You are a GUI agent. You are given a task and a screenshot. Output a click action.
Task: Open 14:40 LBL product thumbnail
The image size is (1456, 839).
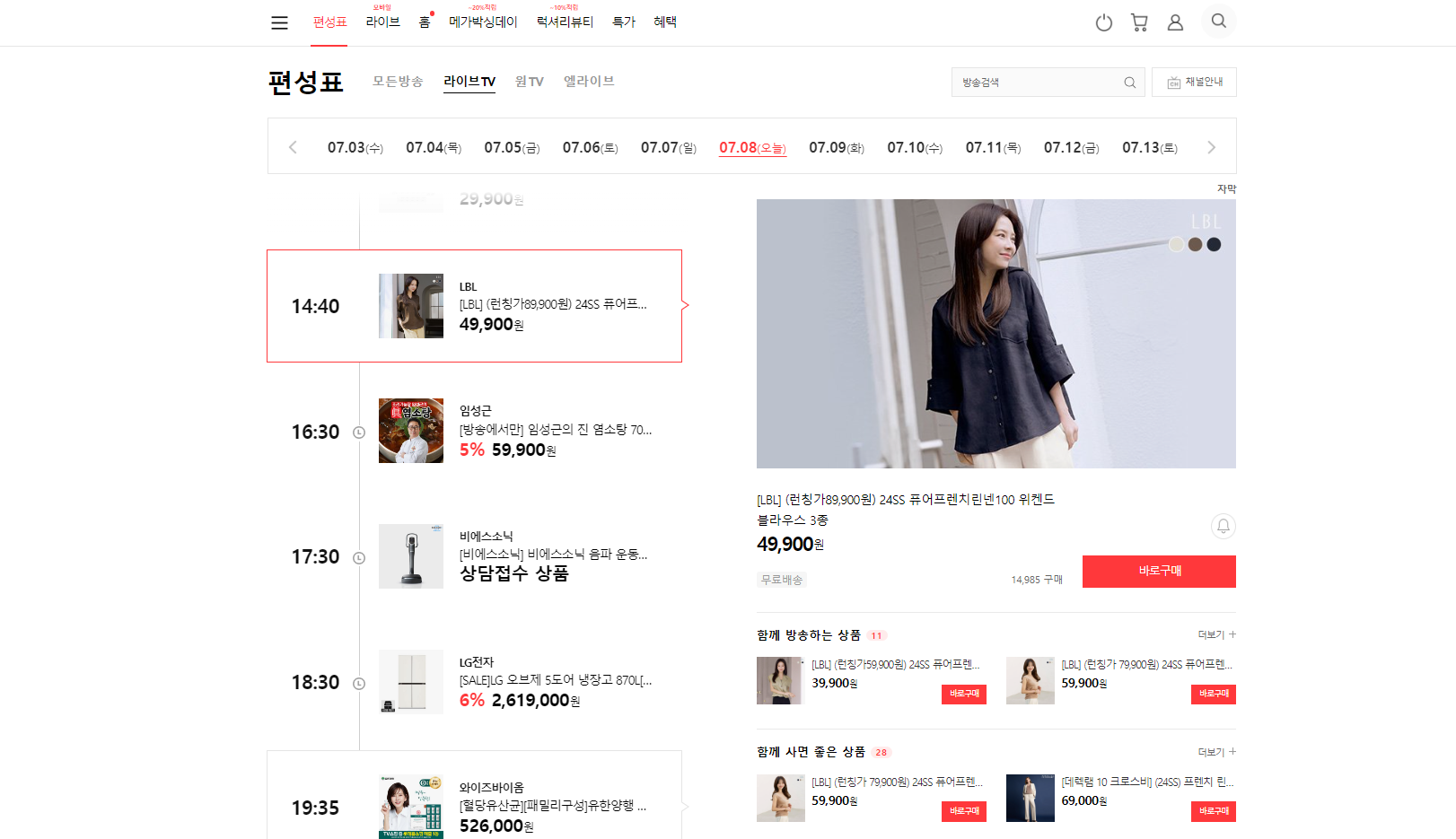(x=411, y=306)
